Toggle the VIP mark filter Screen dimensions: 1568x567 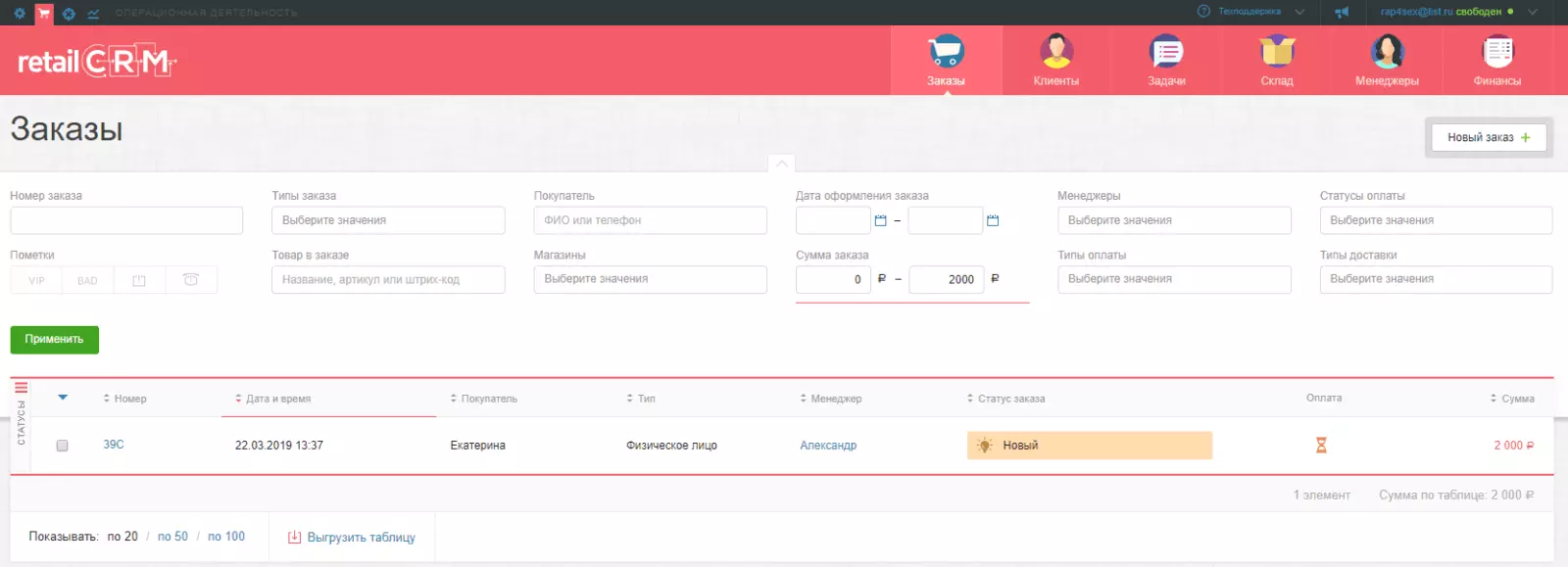(x=36, y=280)
